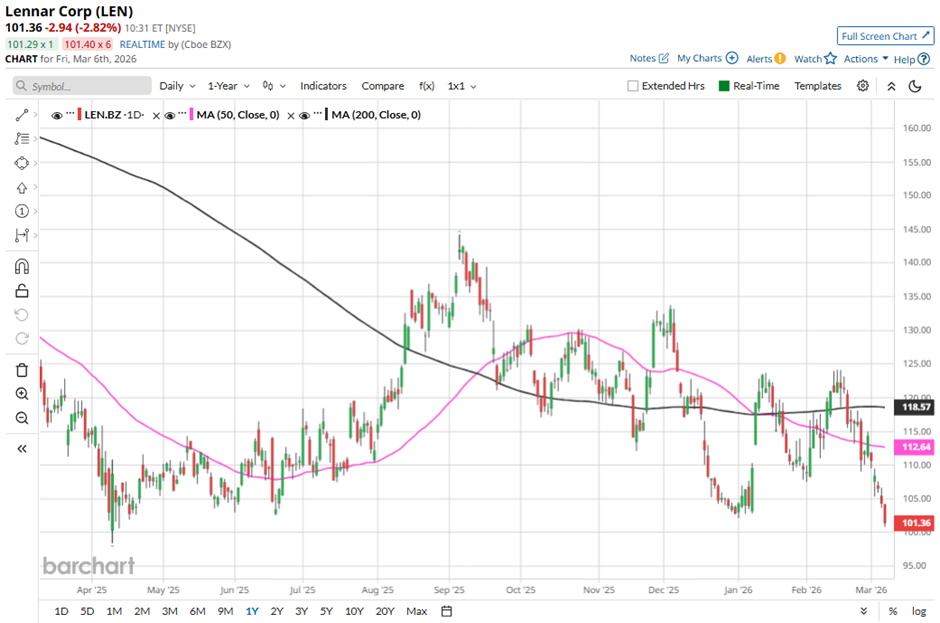Select the 1M time range
Screen dimensions: 940x623
(x=114, y=611)
